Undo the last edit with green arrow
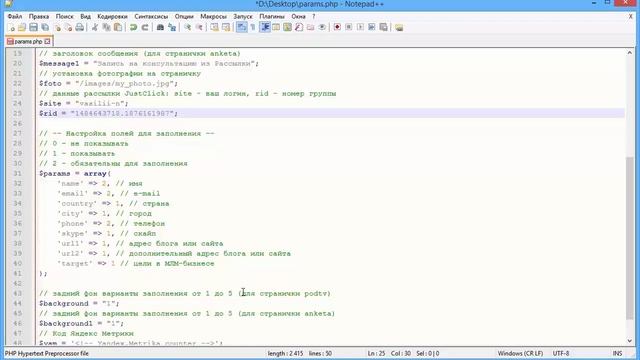Screen dimensions: 640x360 click(133, 27)
